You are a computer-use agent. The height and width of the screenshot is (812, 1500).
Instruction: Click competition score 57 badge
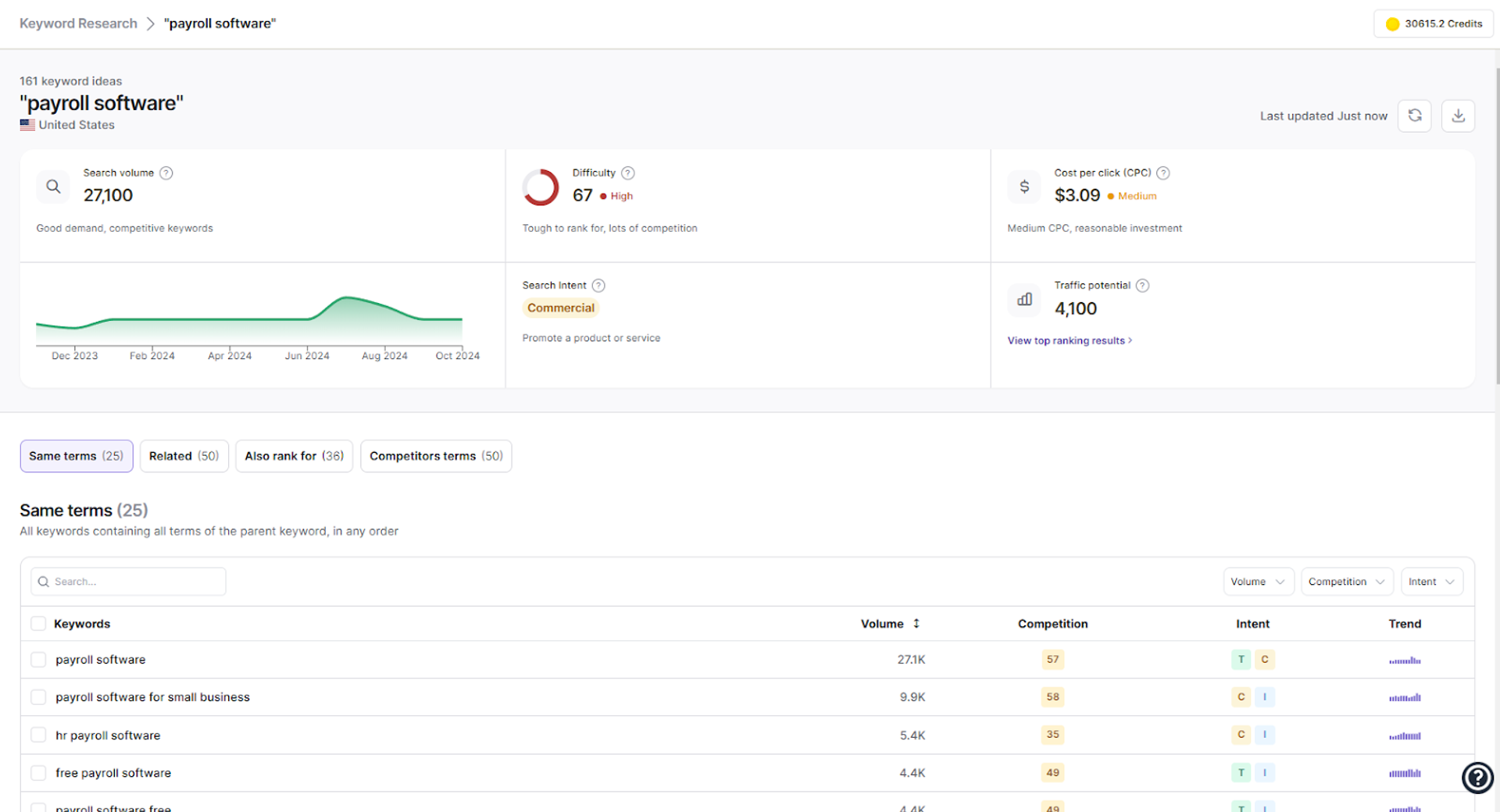tap(1053, 660)
